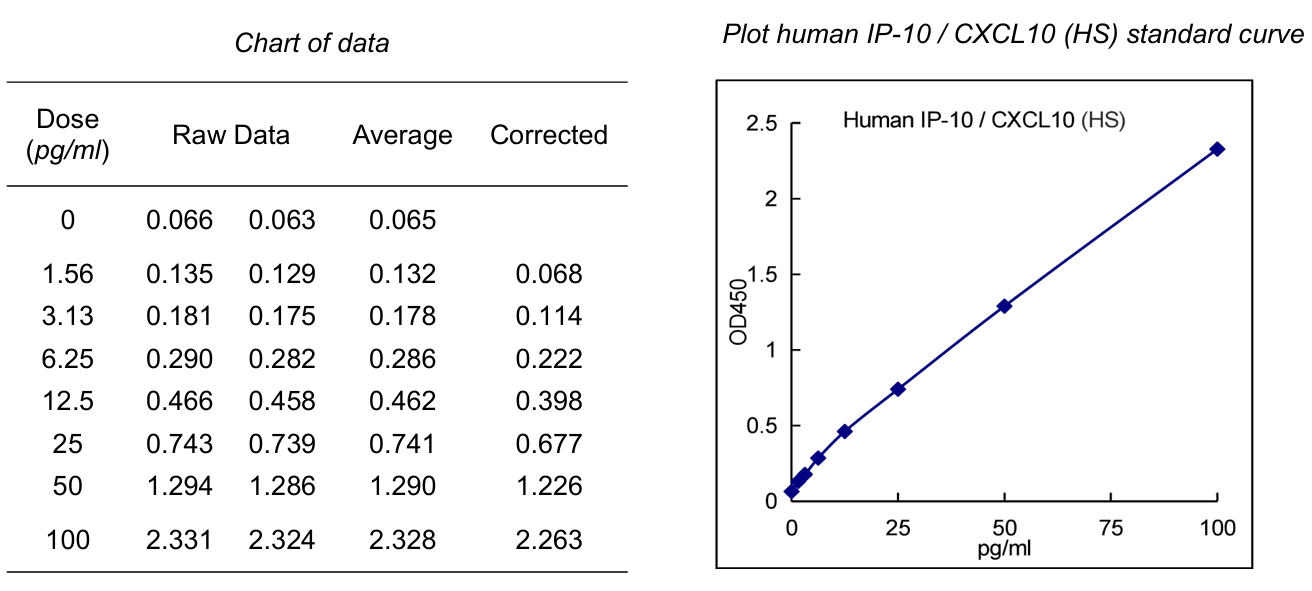This screenshot has width=1312, height=591.
Task: Select the corrected value 2.263 cell
Action: [x=549, y=541]
